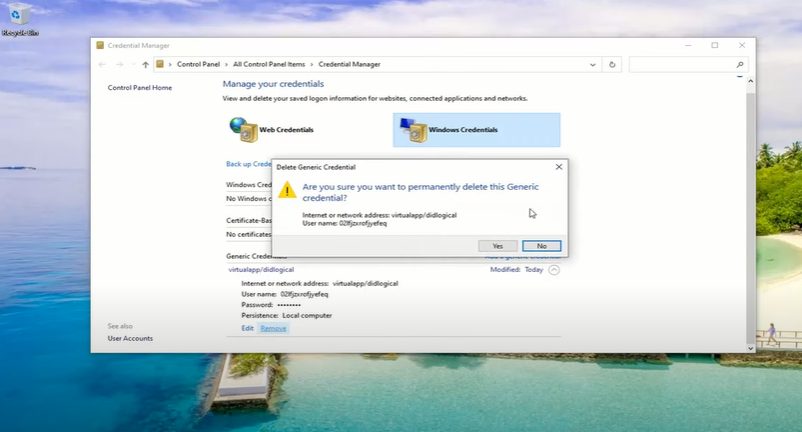Click the masked Password value
This screenshot has width=802, height=432.
coord(289,305)
